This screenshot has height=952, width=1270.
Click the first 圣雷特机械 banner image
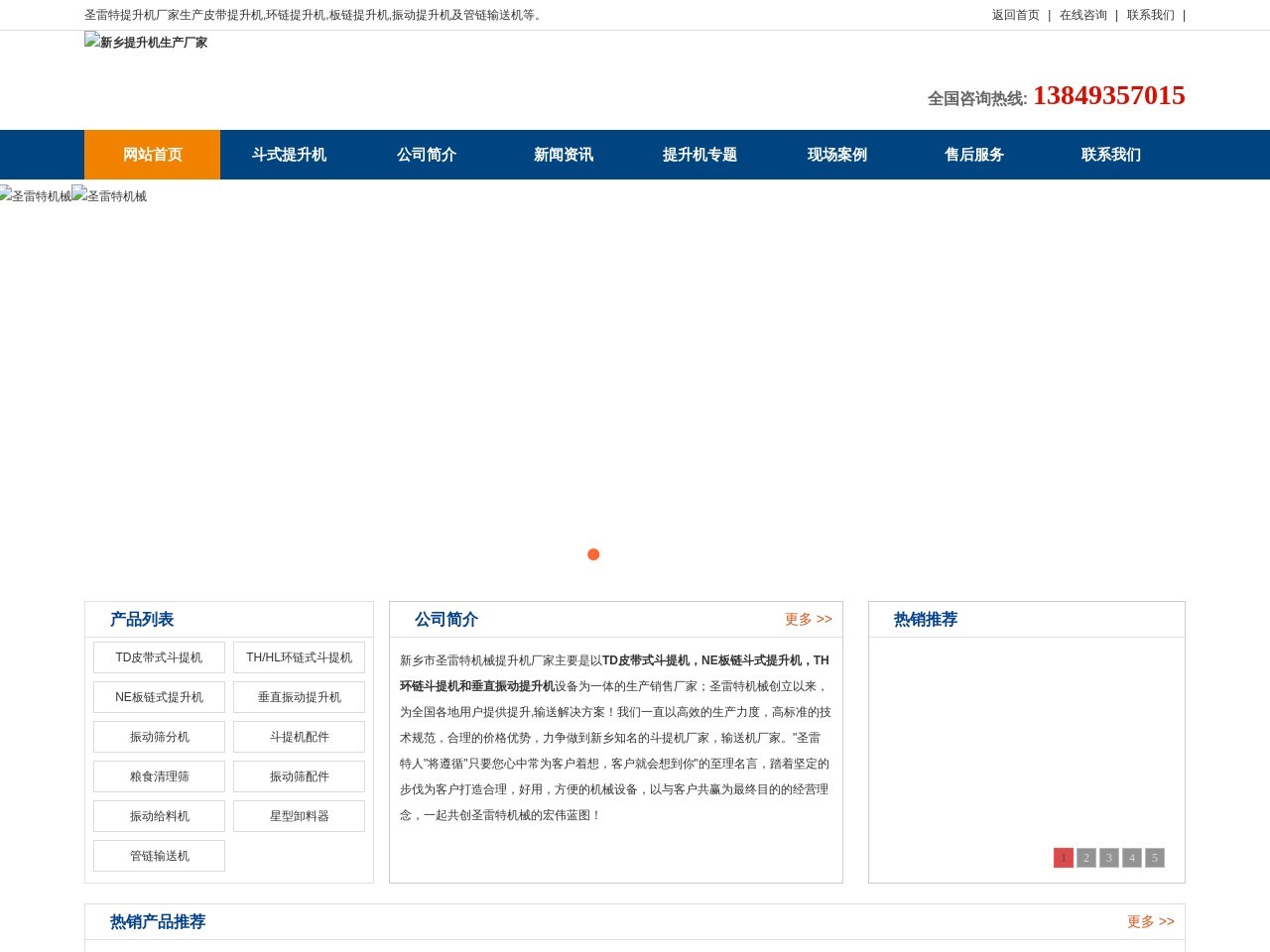coord(36,196)
